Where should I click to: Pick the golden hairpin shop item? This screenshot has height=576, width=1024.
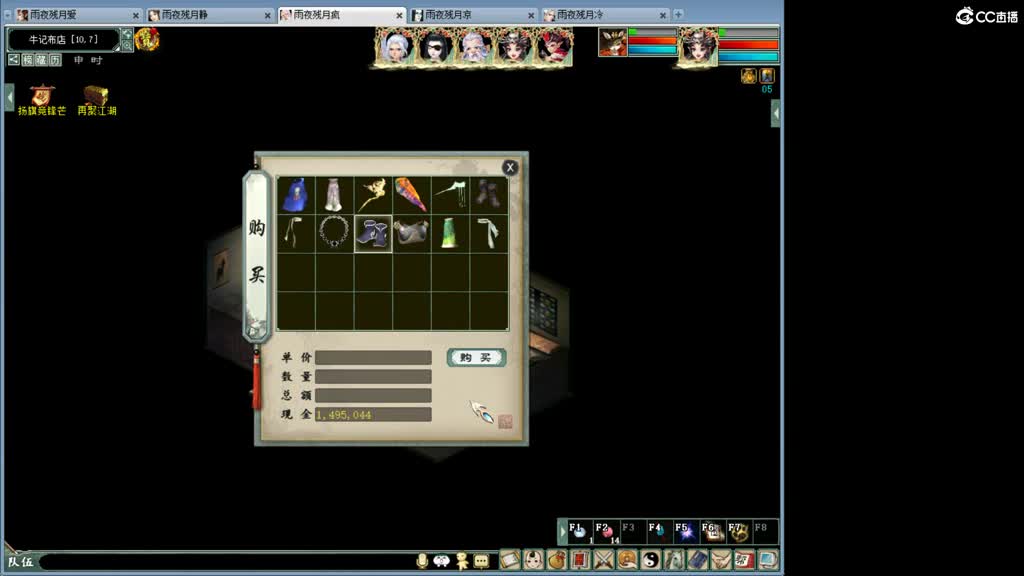tap(373, 195)
